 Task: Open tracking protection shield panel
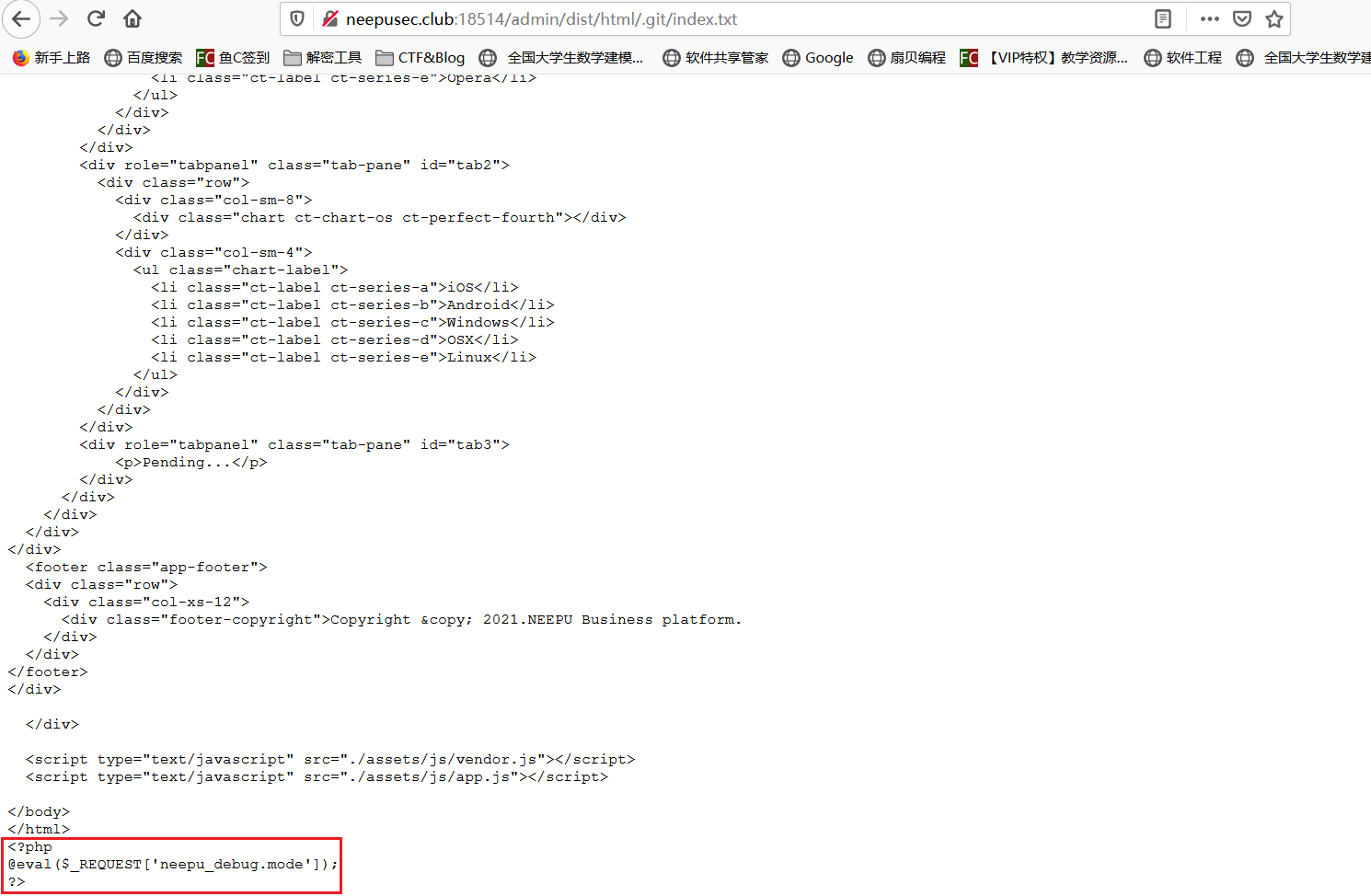[297, 19]
